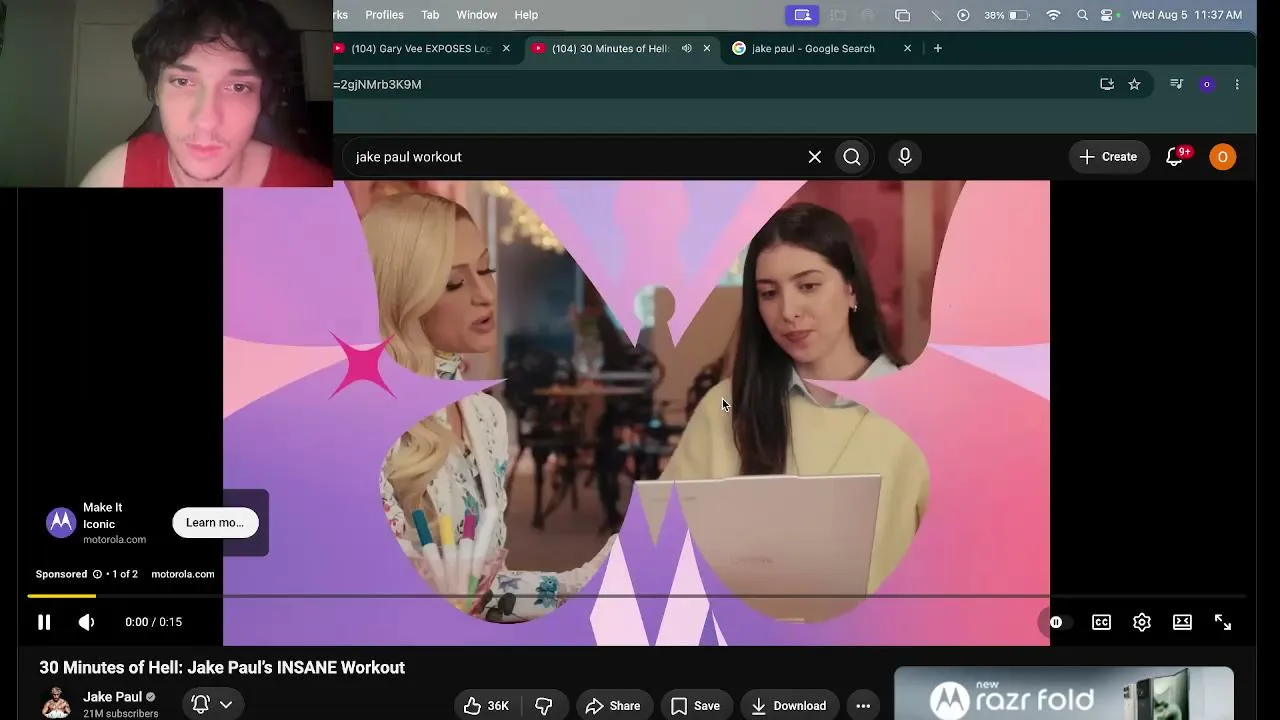1280x720 pixels.
Task: Open the orange account avatar menu
Action: tap(1222, 157)
